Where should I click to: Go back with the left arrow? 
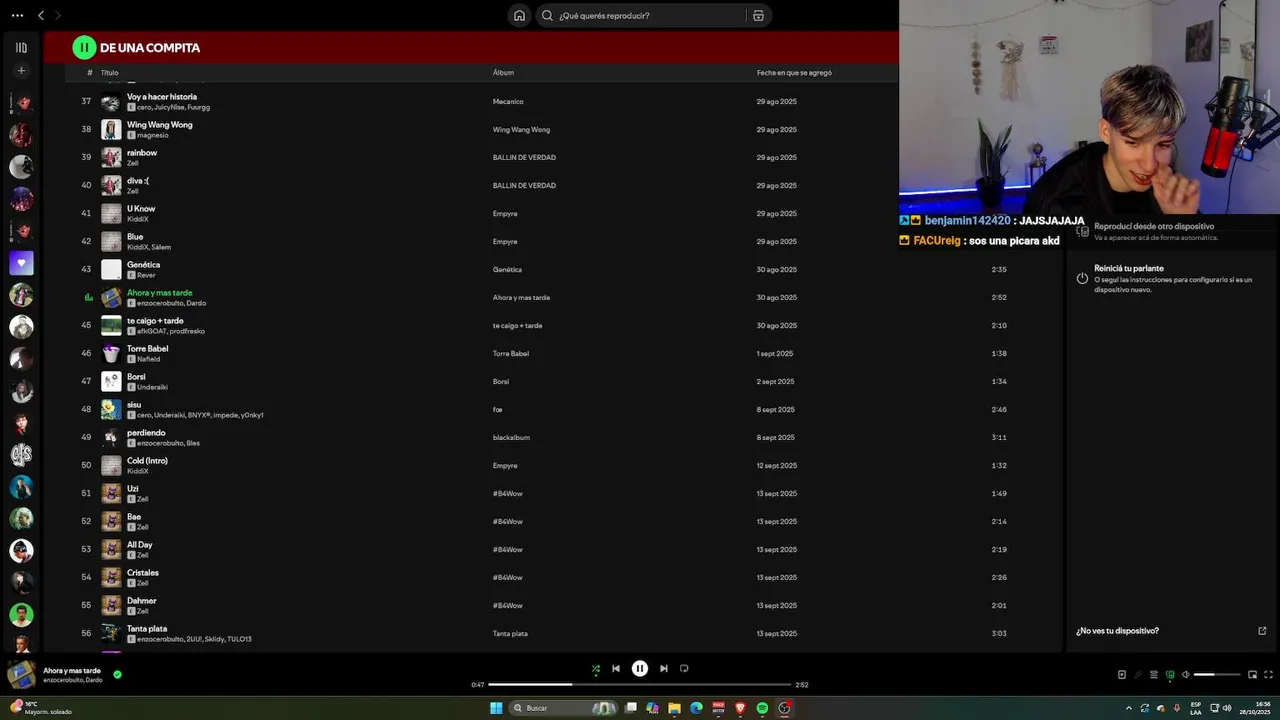tap(41, 15)
